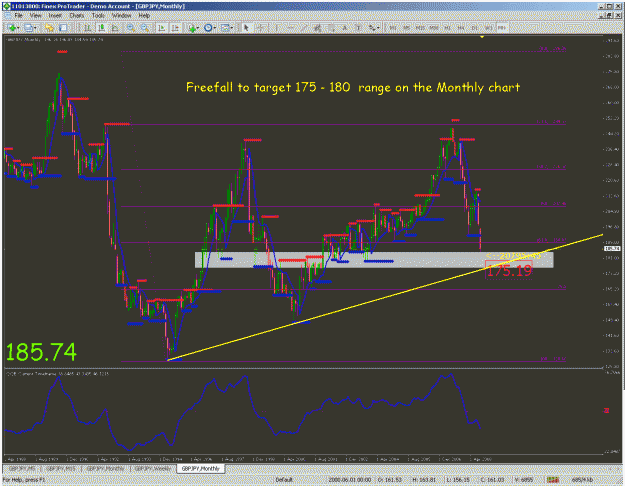Screen dimensions: 625x486
Task: Open the GBPJPY,M5 chart tab
Action: [22, 469]
